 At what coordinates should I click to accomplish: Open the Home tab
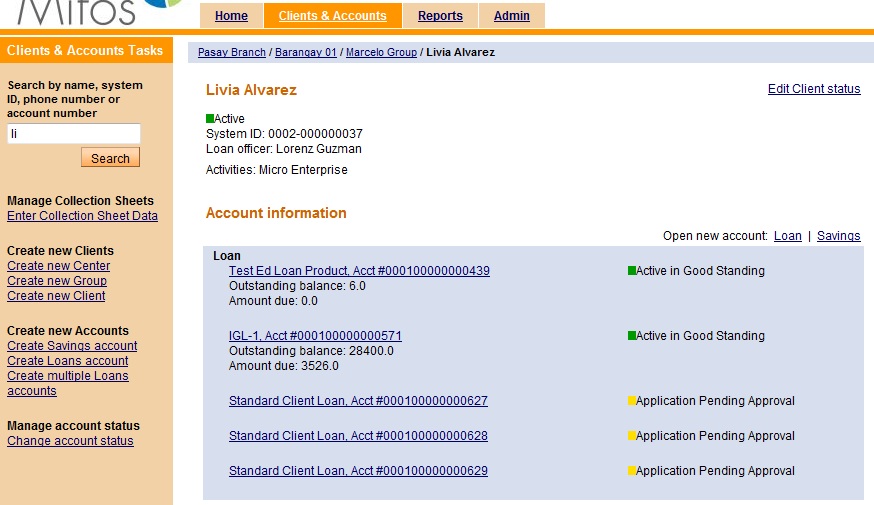pyautogui.click(x=231, y=16)
